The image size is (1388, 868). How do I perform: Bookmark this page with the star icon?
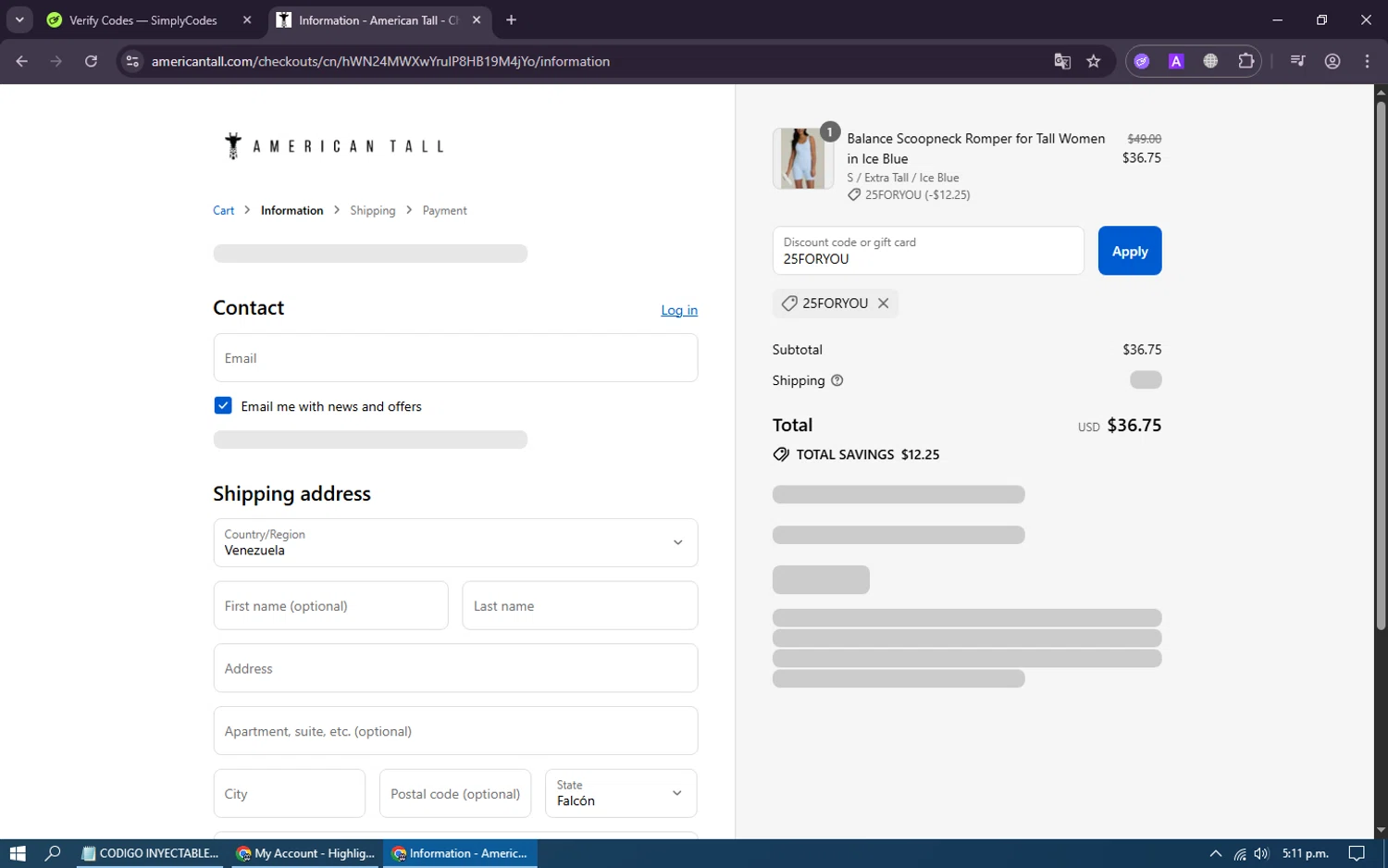tap(1094, 61)
